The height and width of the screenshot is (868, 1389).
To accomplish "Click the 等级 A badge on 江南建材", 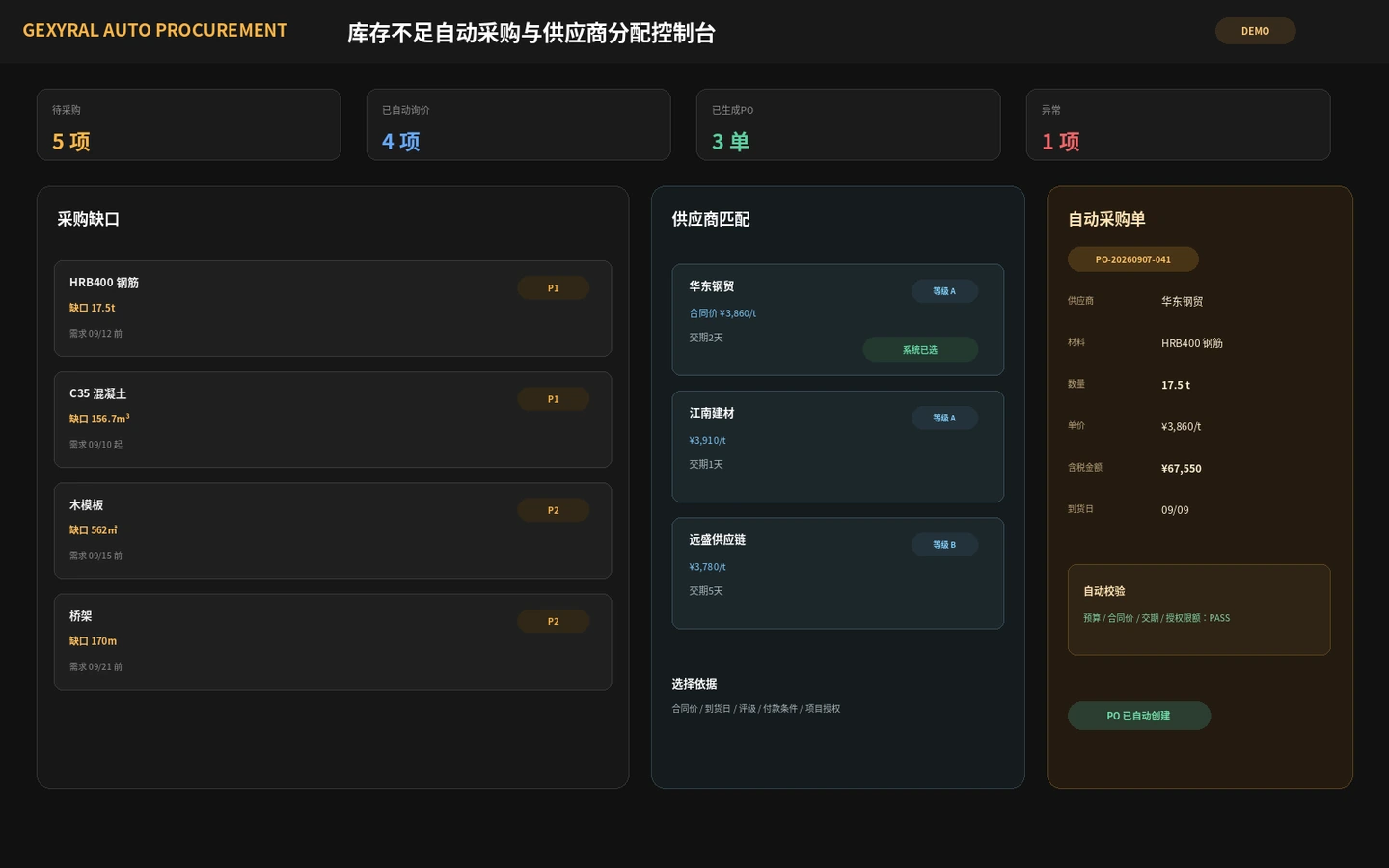I will 944,418.
